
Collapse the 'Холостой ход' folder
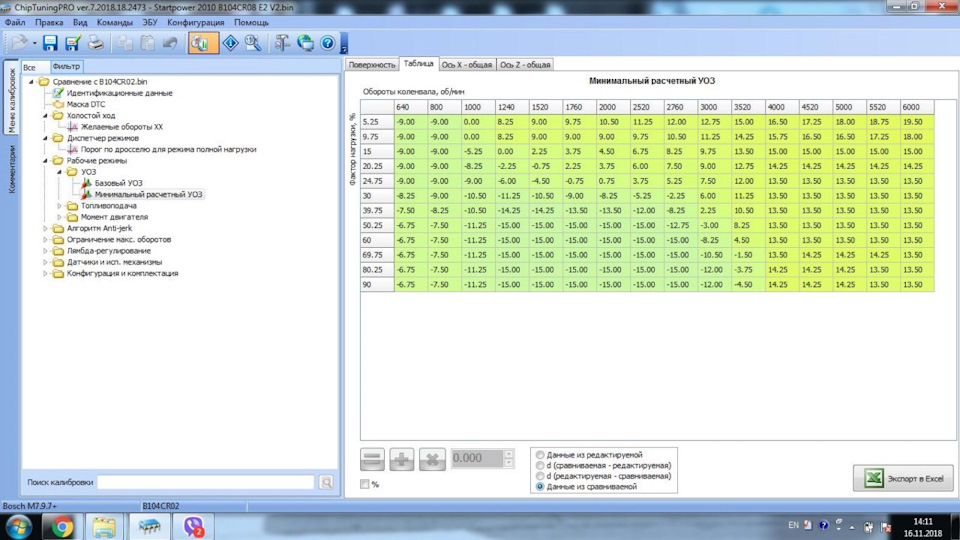pos(45,115)
